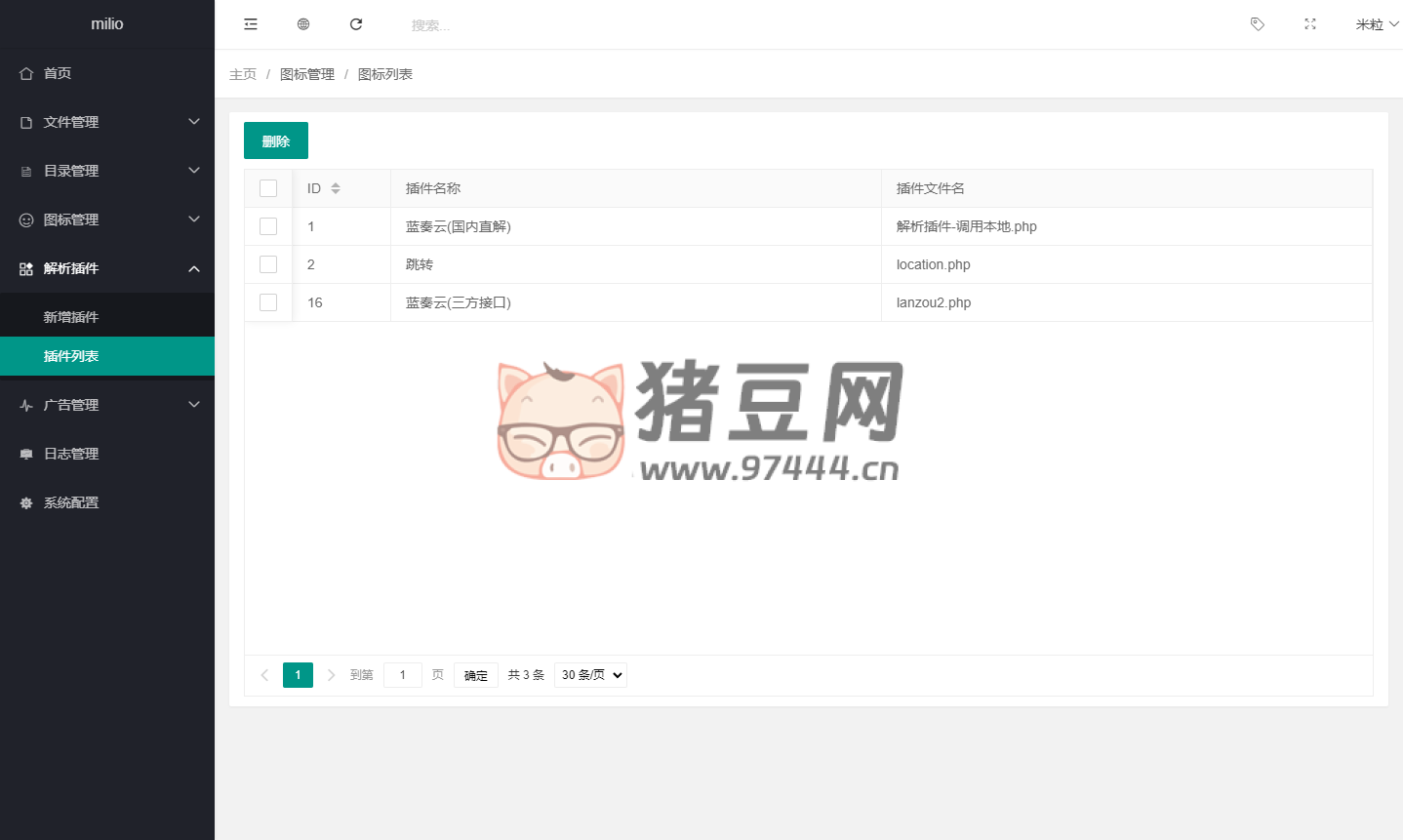The height and width of the screenshot is (840, 1403).
Task: Select the checkbox for row ID 1
Action: coord(268,226)
